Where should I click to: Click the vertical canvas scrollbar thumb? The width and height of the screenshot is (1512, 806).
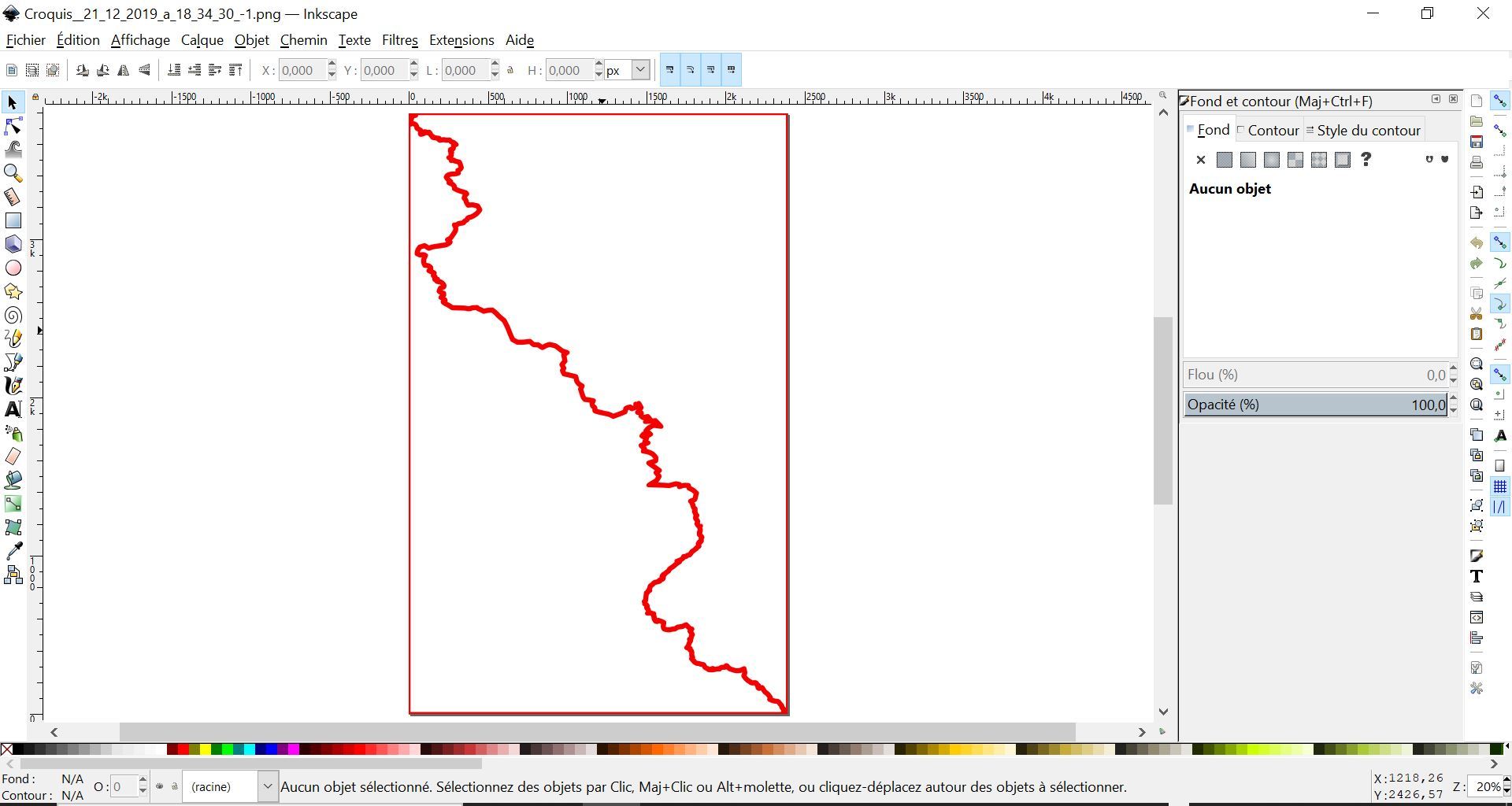point(1163,411)
